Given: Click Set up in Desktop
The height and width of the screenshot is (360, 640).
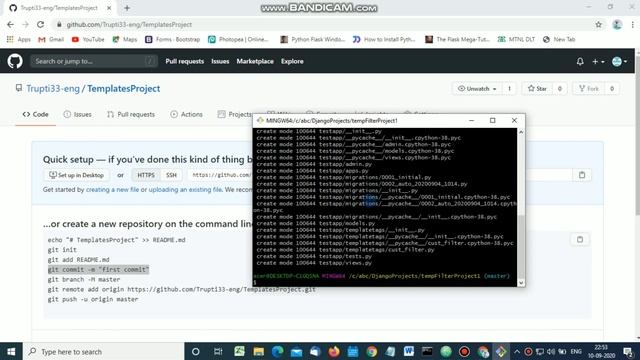Looking at the screenshot, I should pos(76,175).
